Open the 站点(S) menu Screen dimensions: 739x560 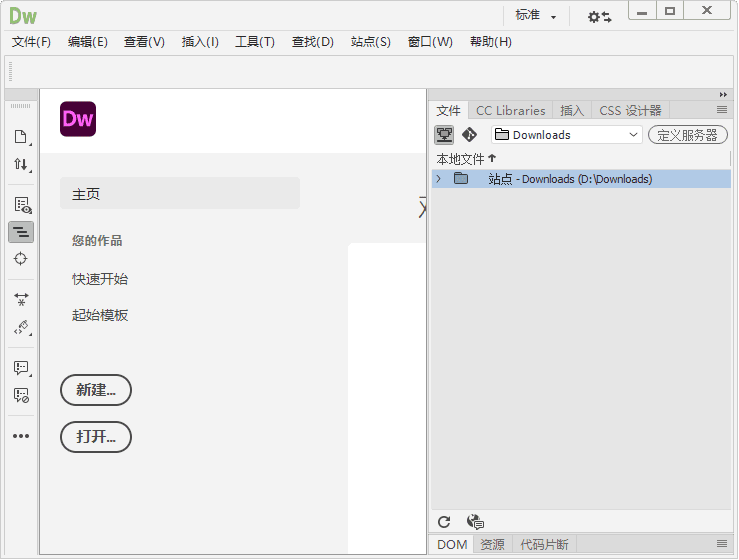tap(371, 42)
